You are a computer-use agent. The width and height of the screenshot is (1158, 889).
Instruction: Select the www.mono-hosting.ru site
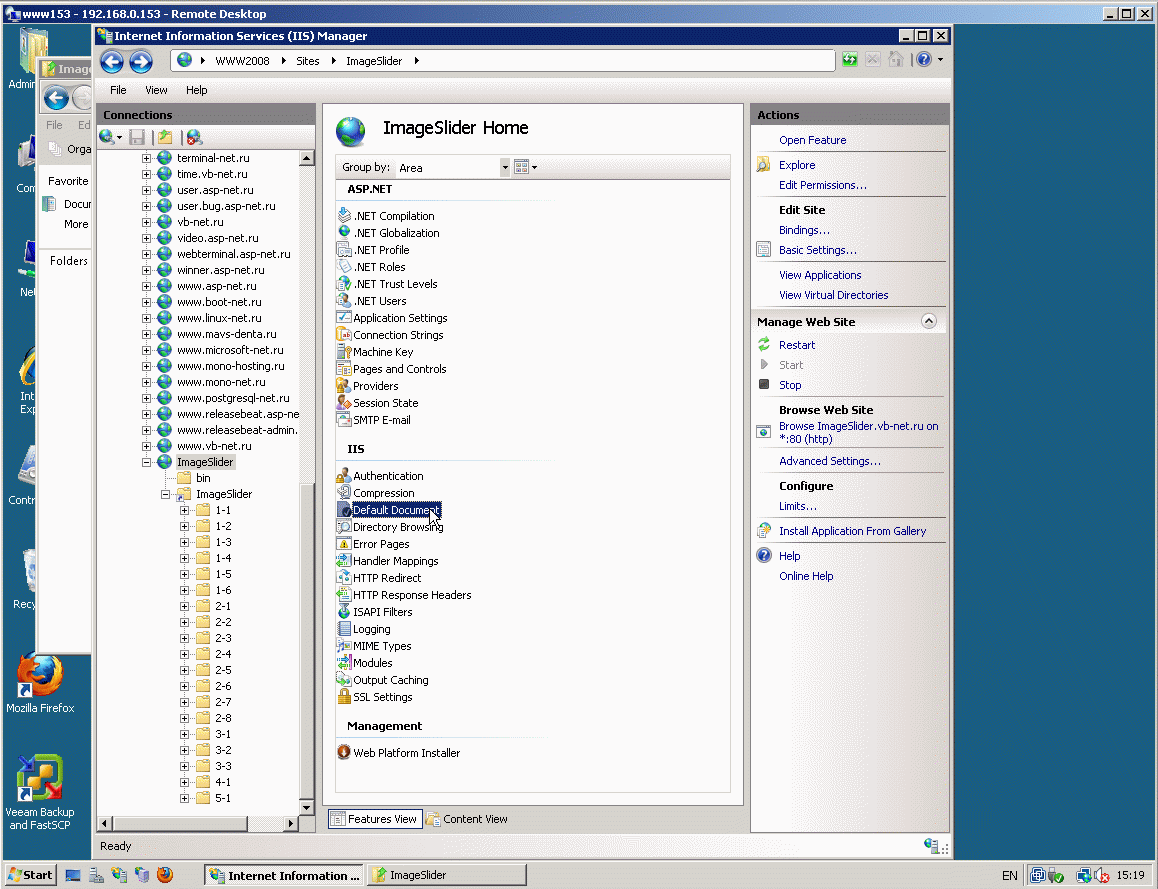[x=230, y=366]
